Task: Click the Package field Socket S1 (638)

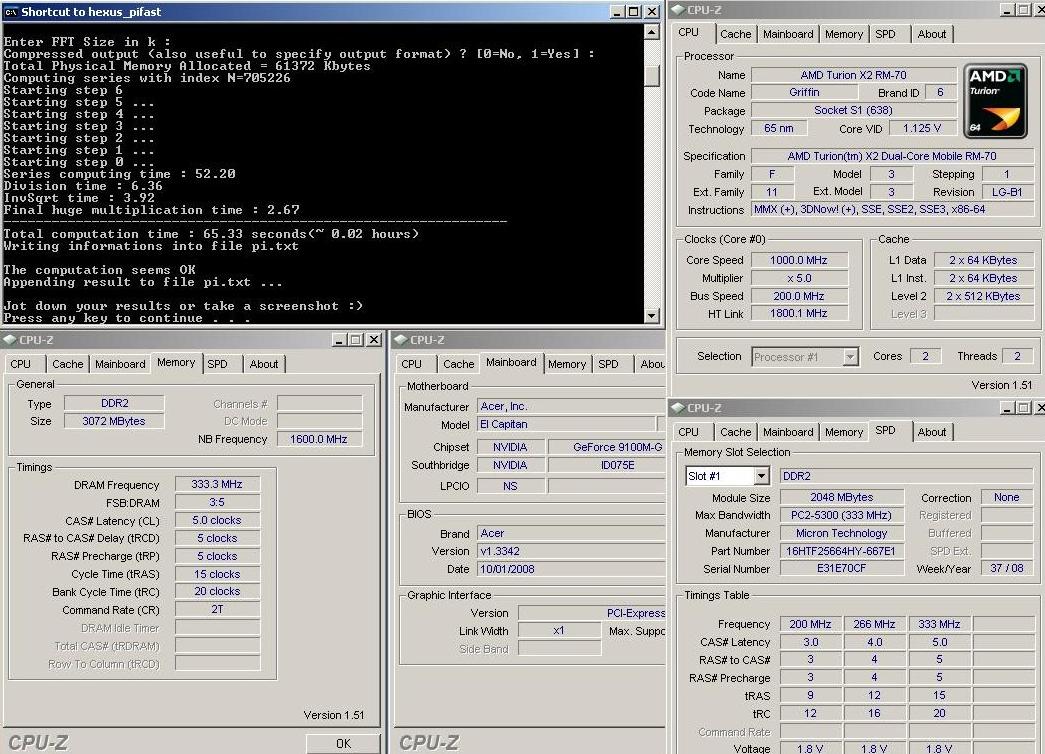Action: (854, 111)
